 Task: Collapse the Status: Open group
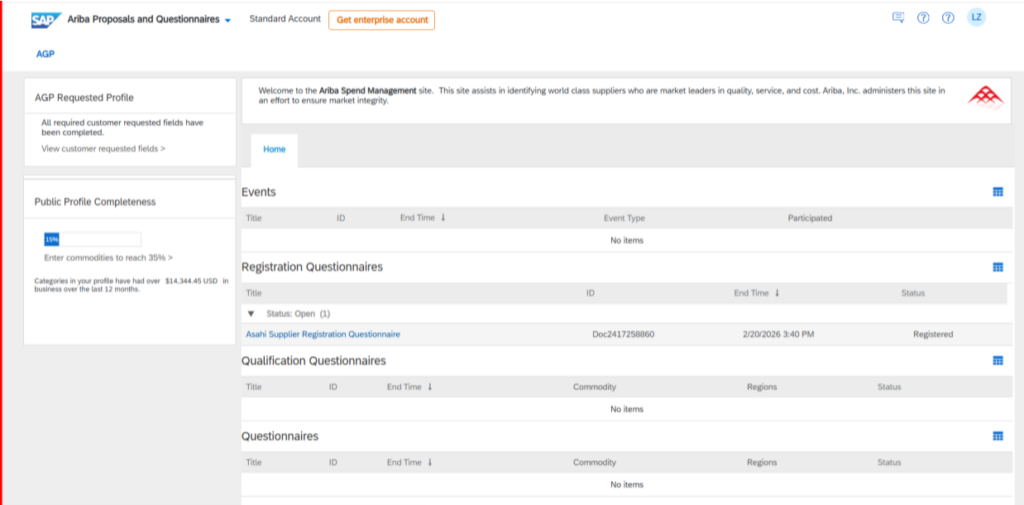click(251, 314)
